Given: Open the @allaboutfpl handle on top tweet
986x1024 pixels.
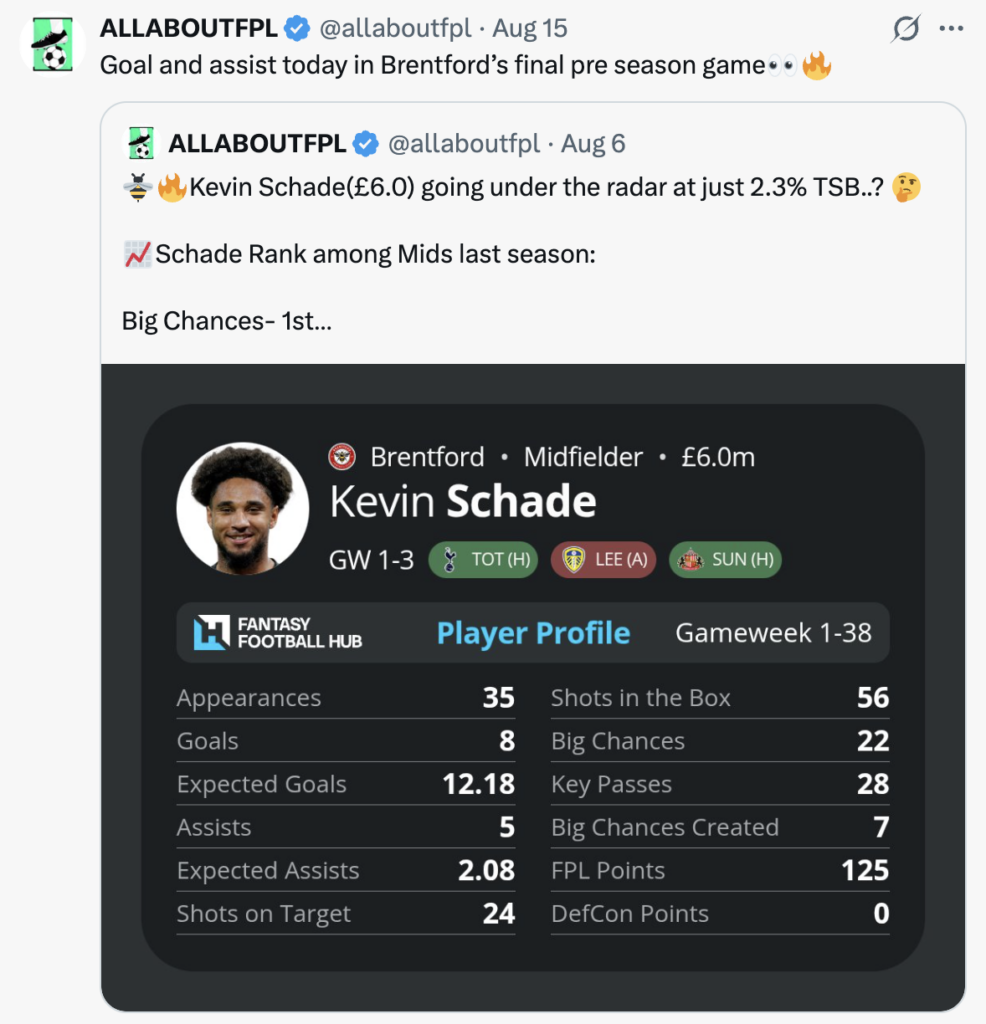Looking at the screenshot, I should pyautogui.click(x=395, y=28).
